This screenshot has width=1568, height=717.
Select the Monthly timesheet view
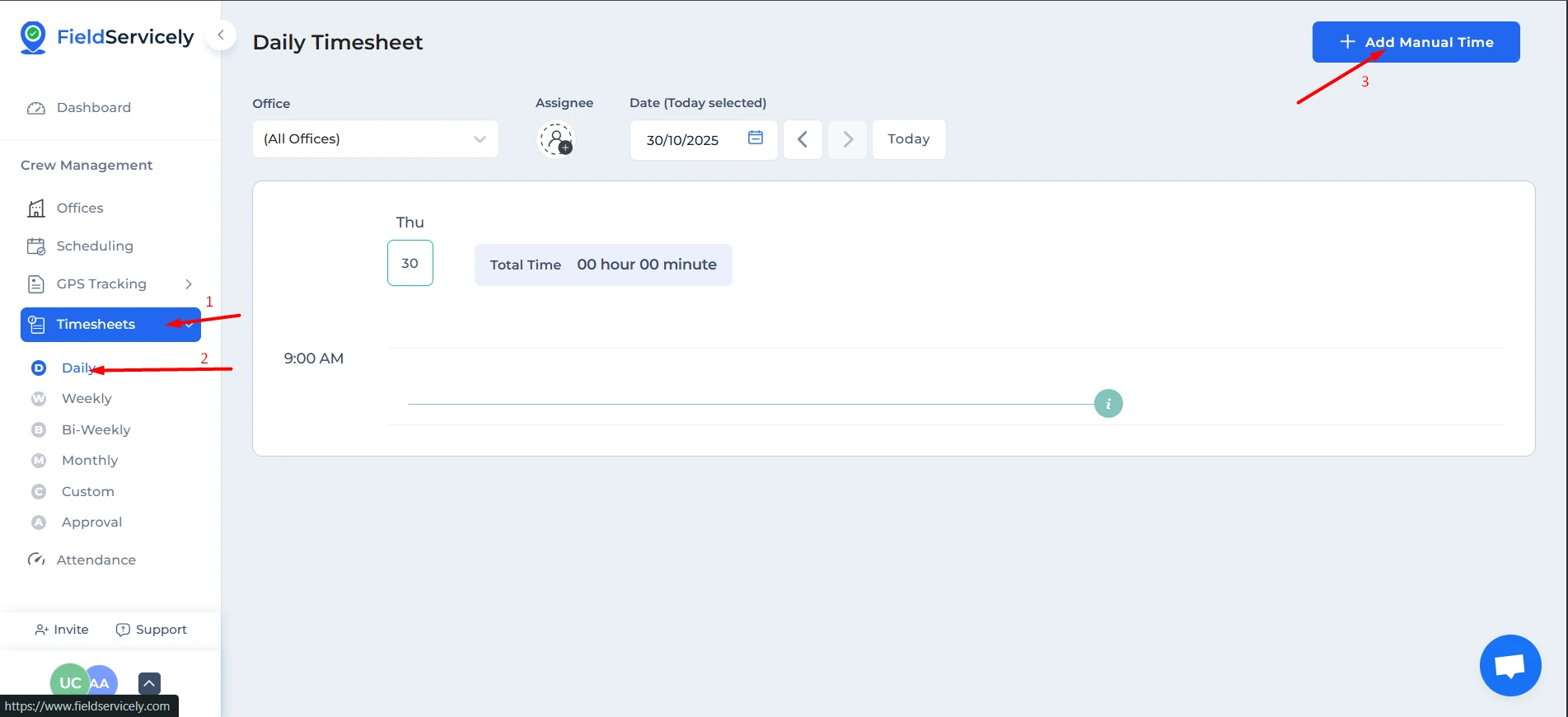click(x=90, y=461)
